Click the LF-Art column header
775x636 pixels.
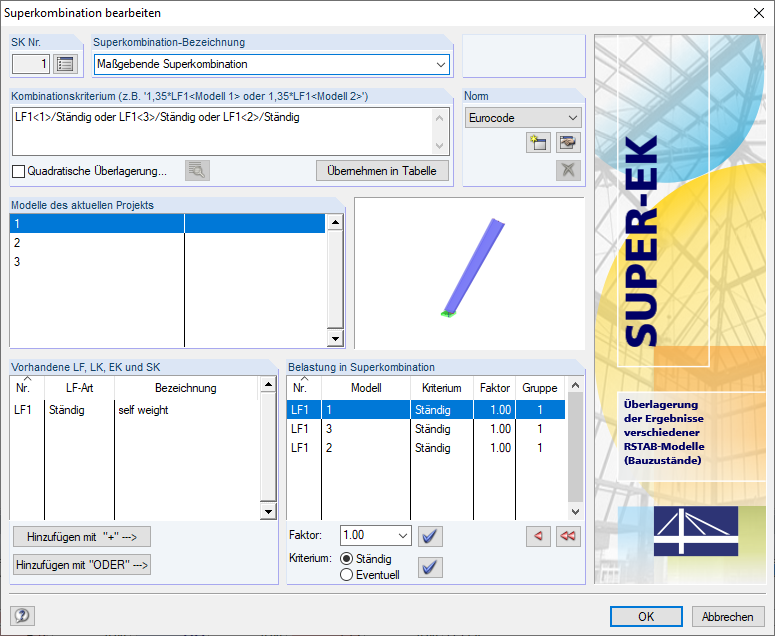[x=80, y=388]
